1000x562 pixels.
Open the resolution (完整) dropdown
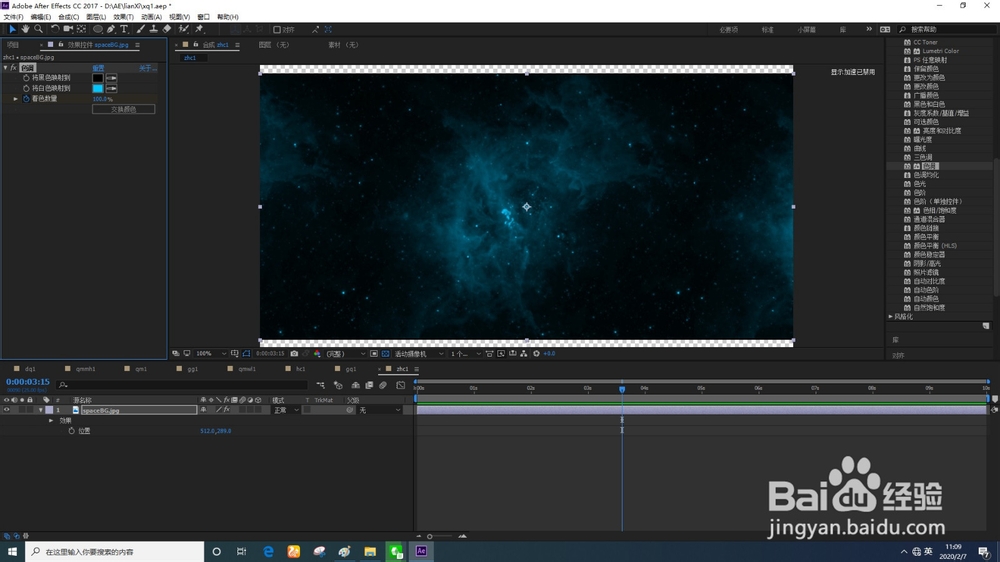[x=345, y=353]
